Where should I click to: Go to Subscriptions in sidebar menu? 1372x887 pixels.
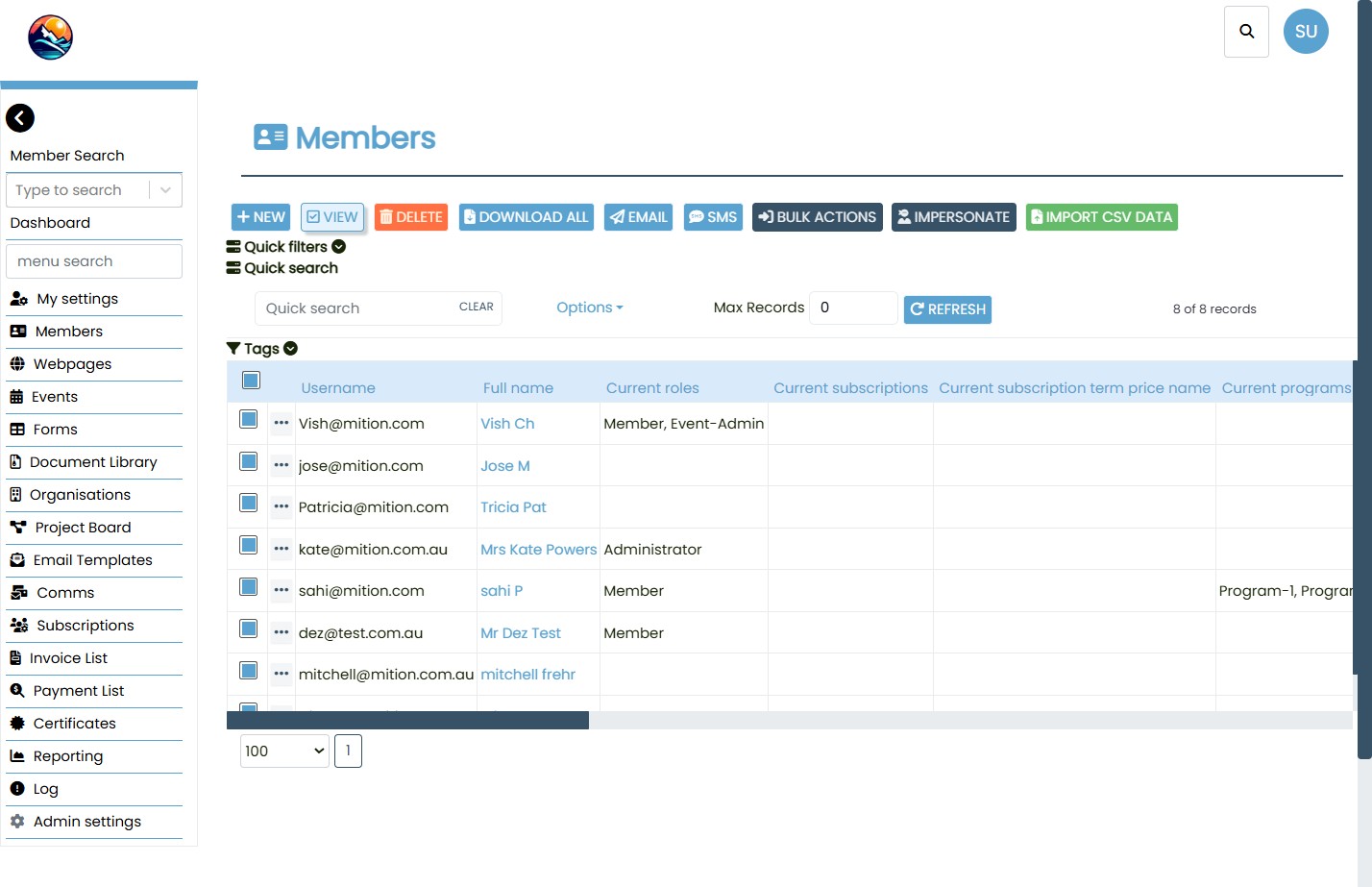tap(85, 626)
